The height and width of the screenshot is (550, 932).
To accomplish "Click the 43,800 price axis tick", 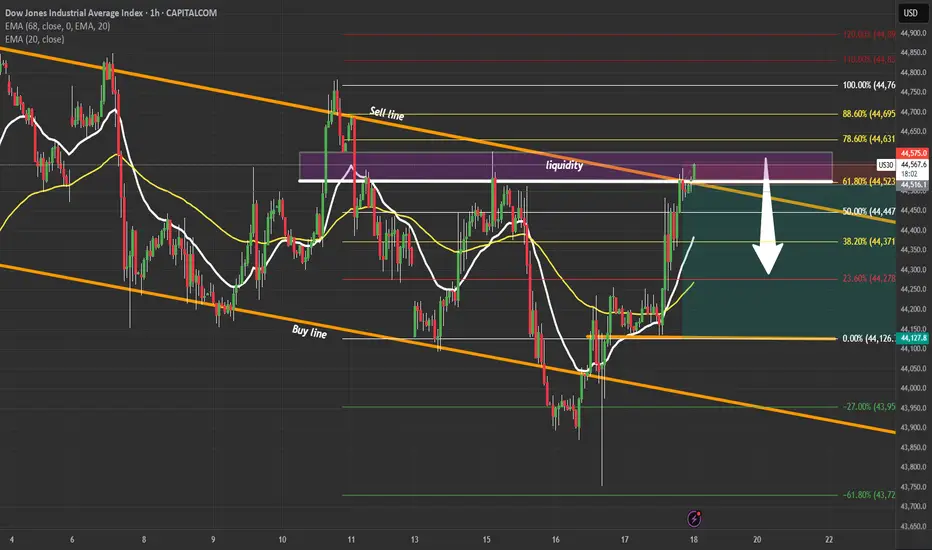I will click(914, 467).
